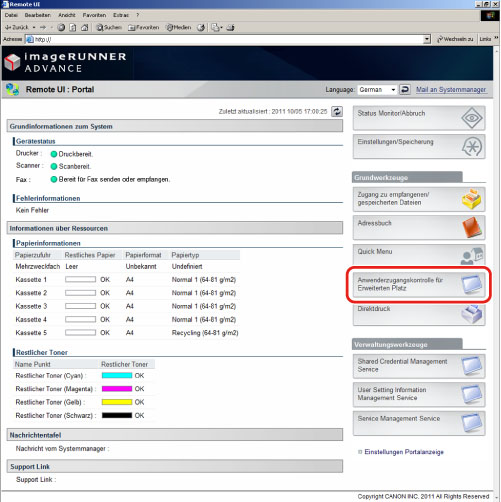
Task: Open the Extras menu
Action: coord(121,15)
